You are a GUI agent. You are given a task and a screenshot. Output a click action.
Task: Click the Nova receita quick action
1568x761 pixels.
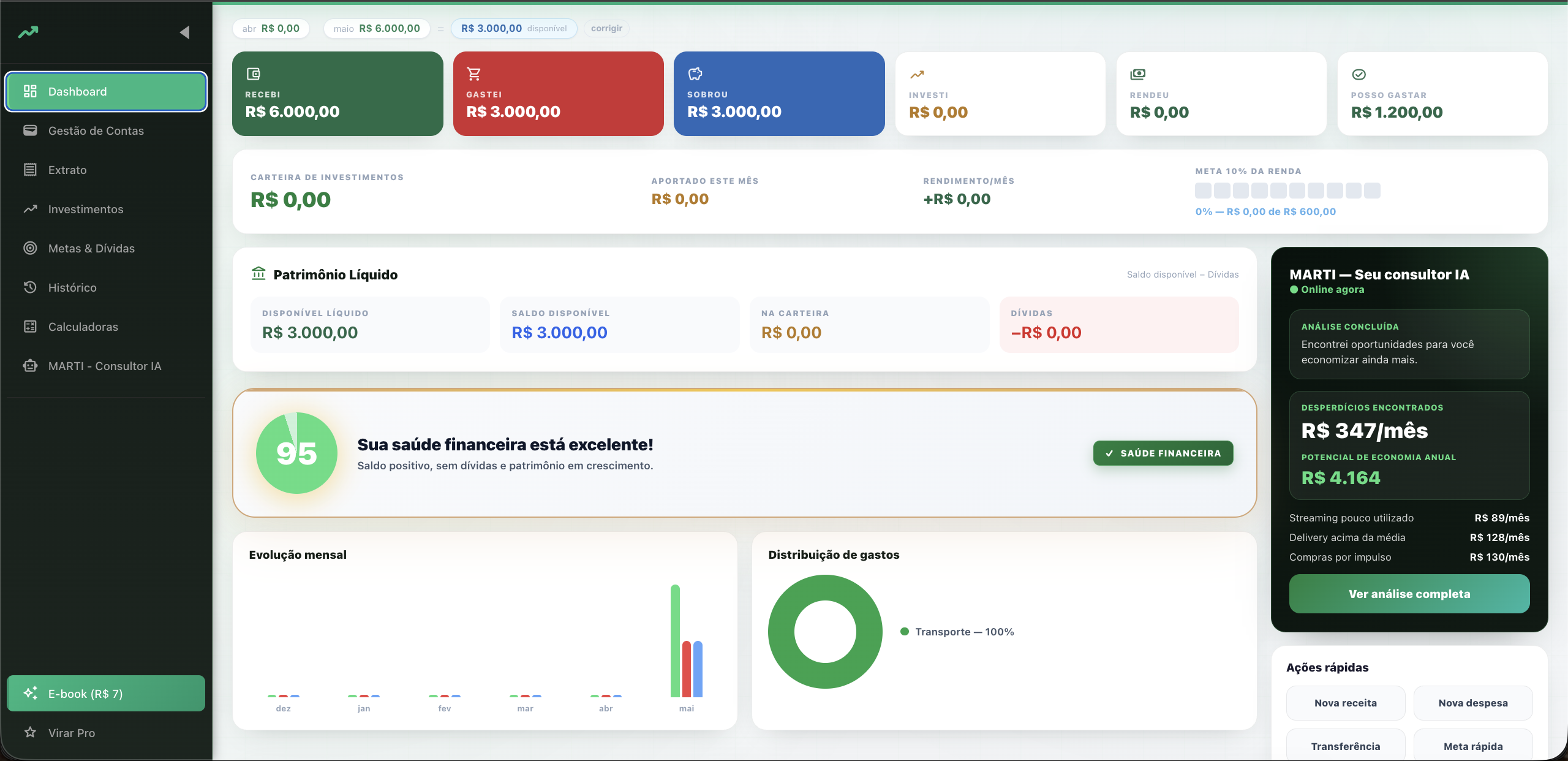tap(1346, 703)
